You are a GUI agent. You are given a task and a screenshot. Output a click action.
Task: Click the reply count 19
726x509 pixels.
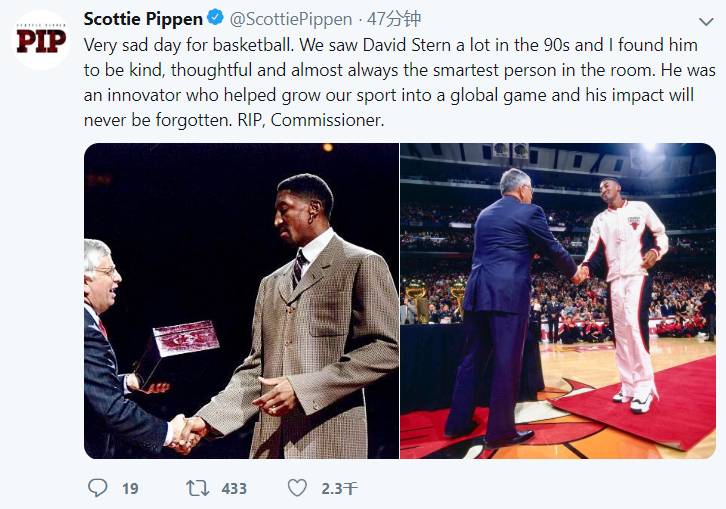pos(130,489)
